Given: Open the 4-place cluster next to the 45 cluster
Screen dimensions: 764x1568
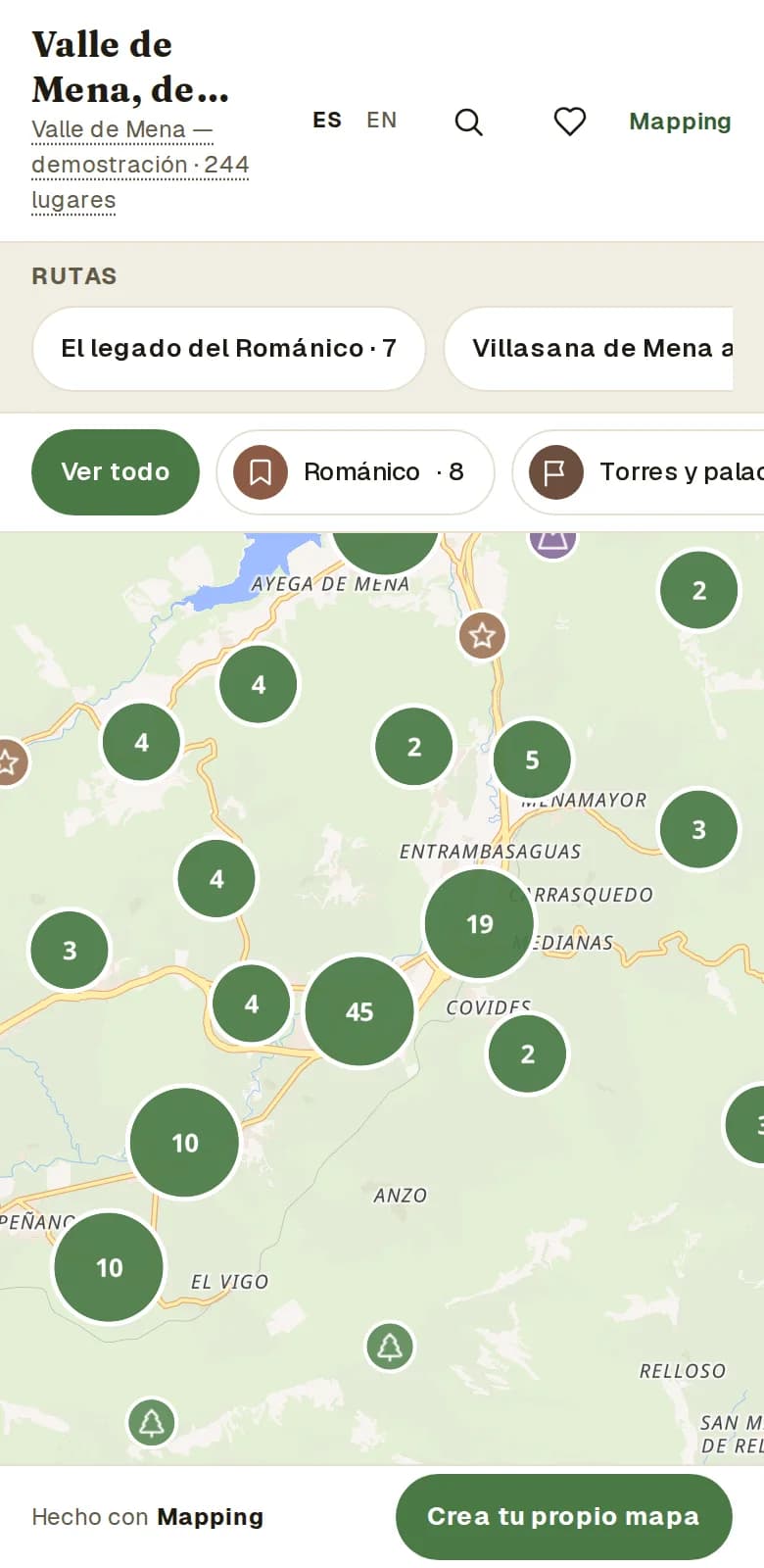Looking at the screenshot, I should click(252, 1004).
